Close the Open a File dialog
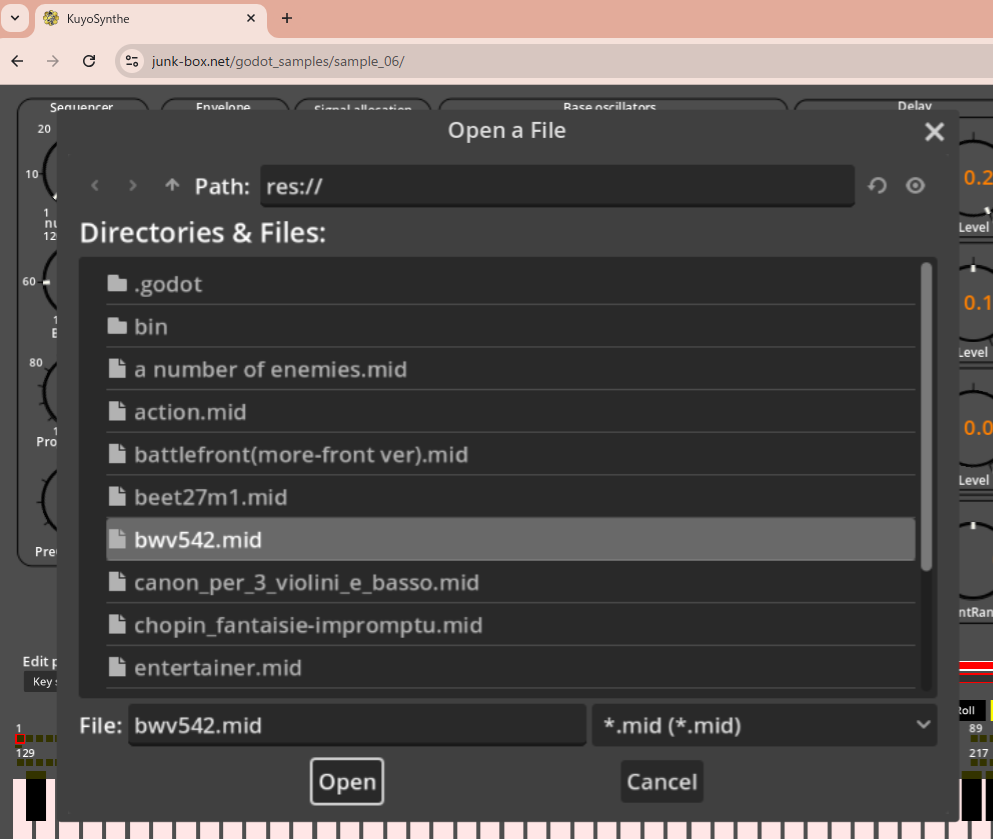Viewport: 993px width, 839px height. [934, 132]
